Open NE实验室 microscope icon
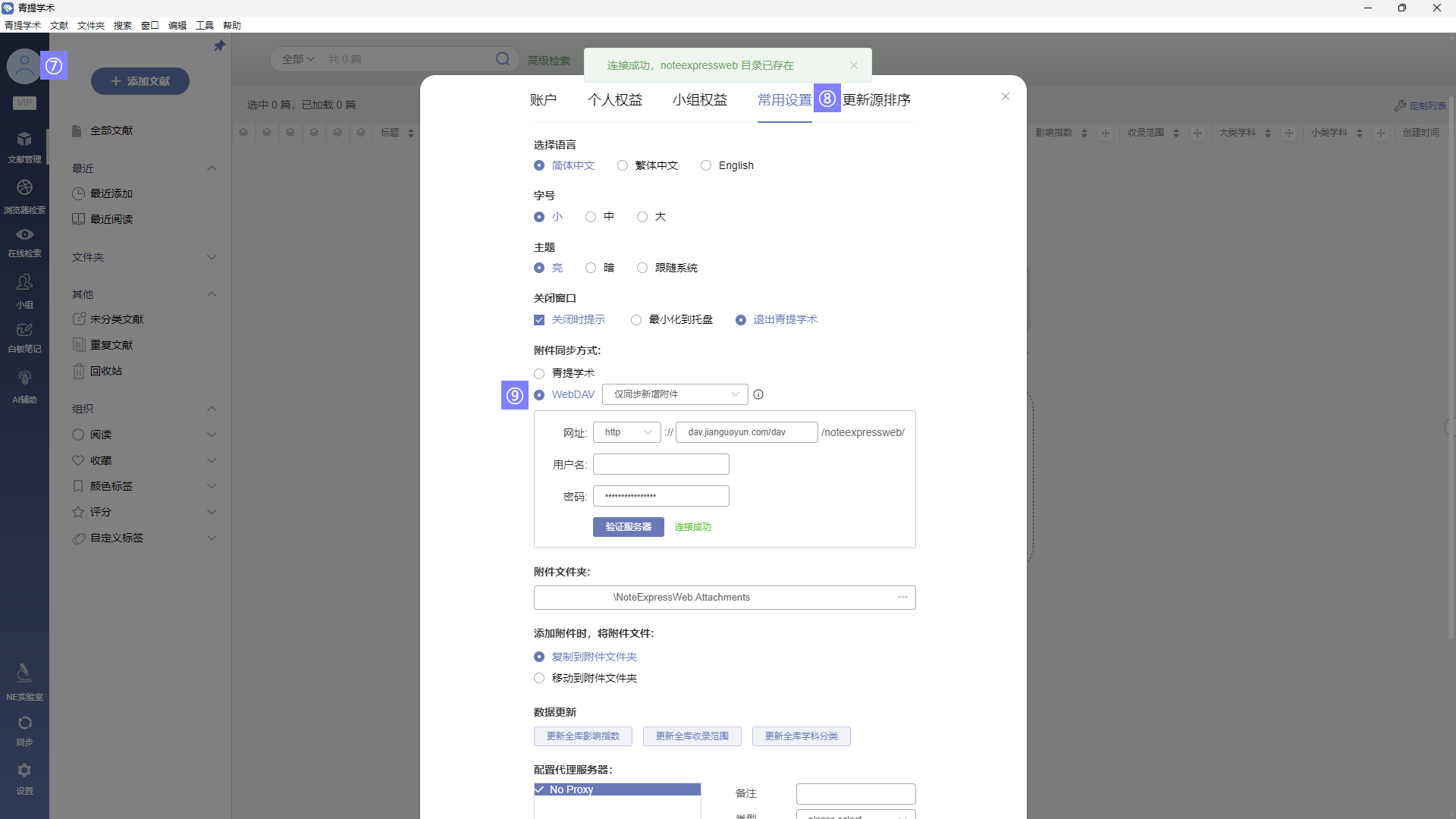The image size is (1456, 819). pyautogui.click(x=24, y=673)
